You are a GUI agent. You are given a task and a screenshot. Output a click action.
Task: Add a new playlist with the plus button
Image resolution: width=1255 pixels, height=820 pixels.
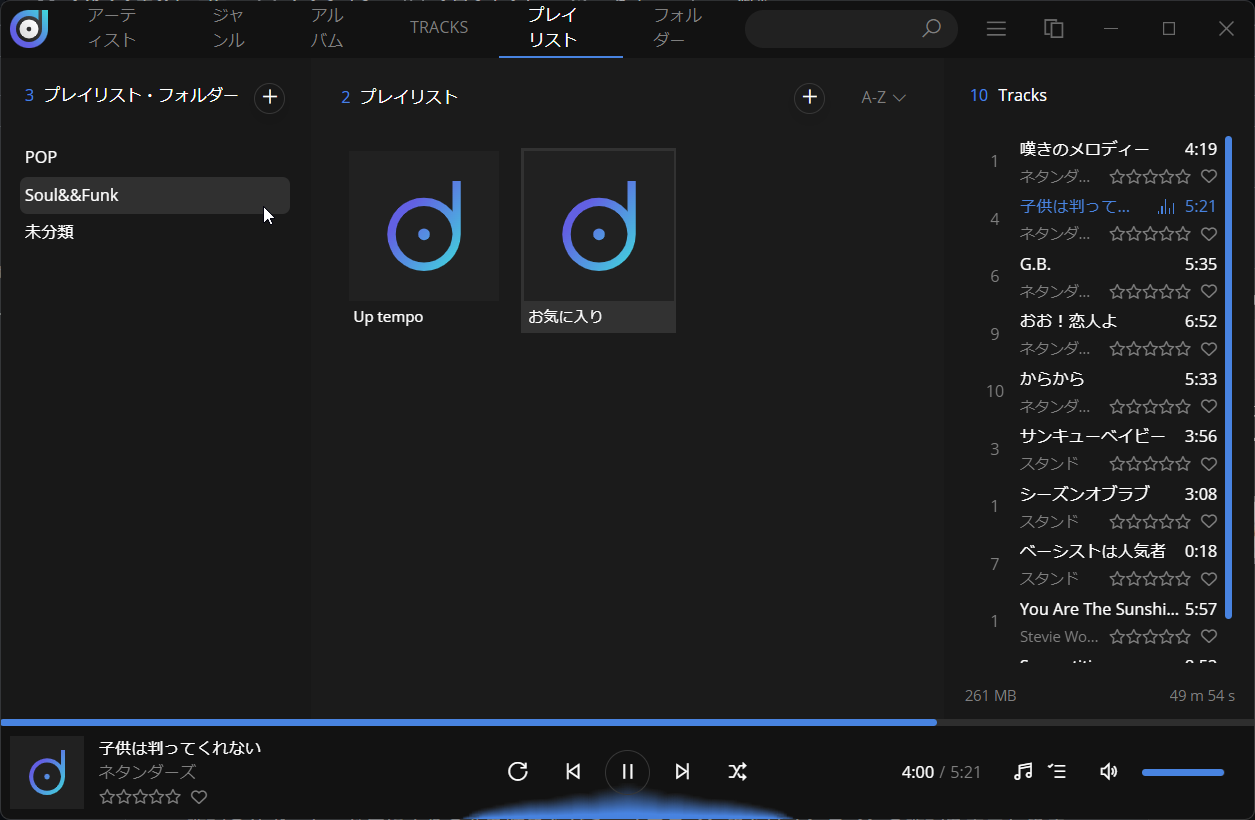[809, 97]
